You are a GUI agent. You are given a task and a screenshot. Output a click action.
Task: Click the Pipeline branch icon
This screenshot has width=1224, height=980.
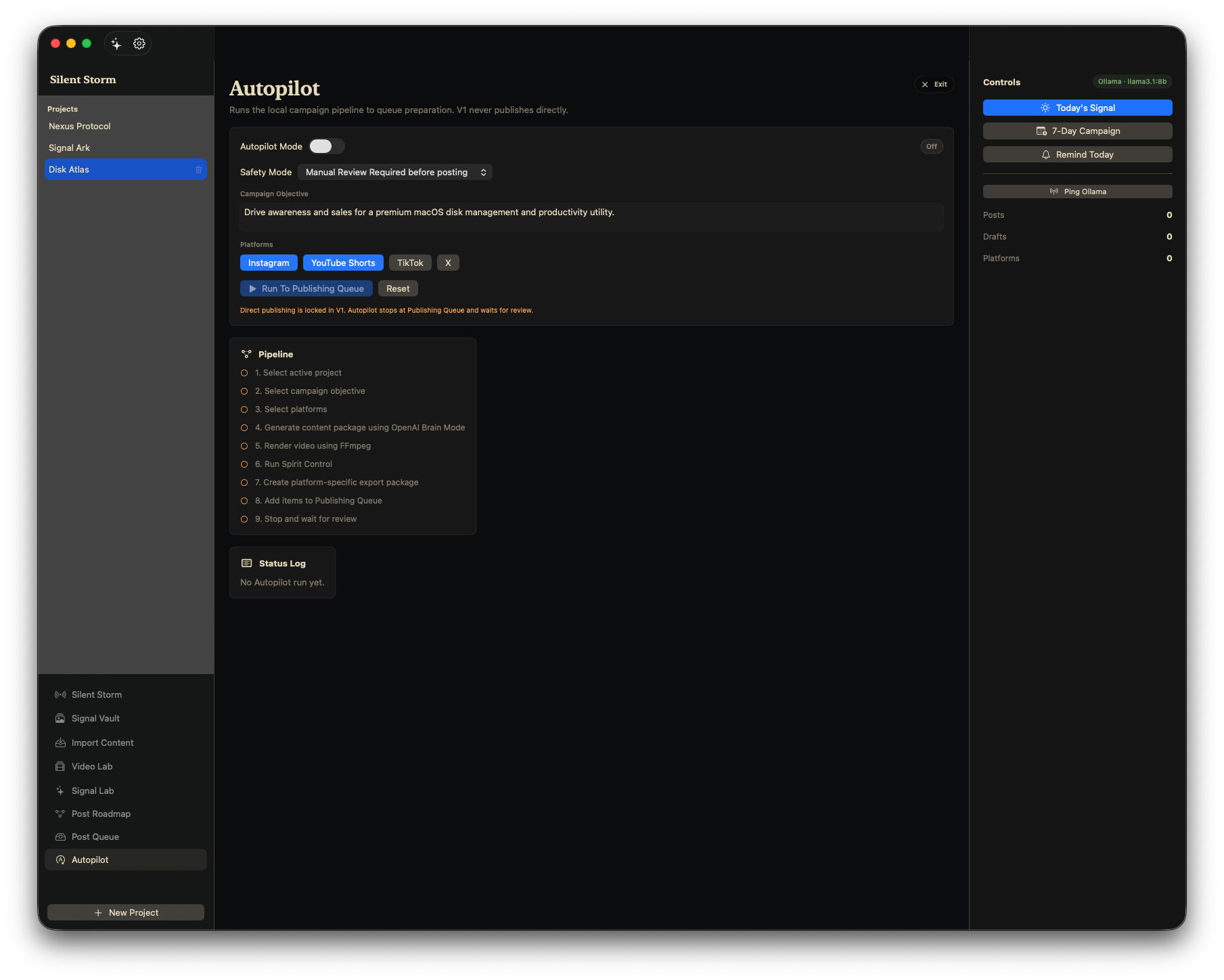click(x=246, y=354)
